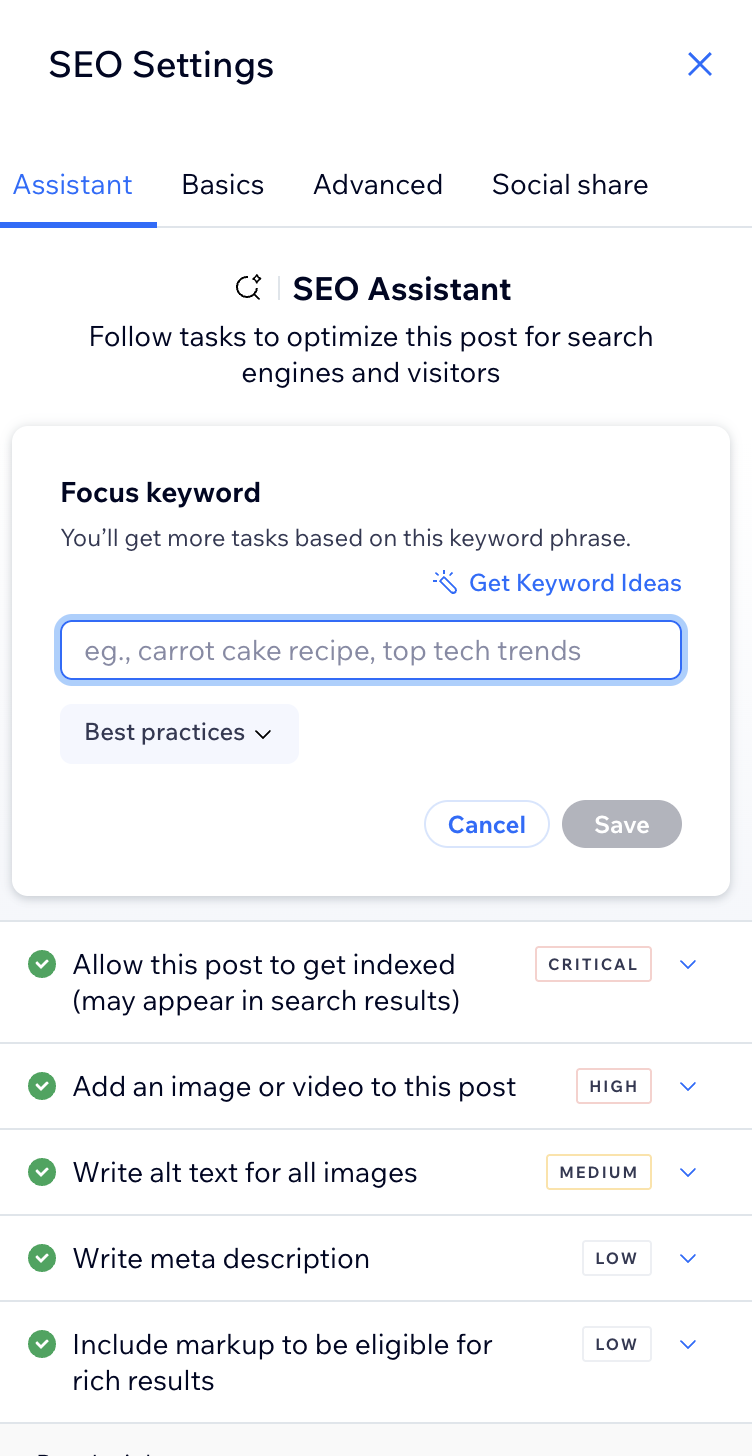The width and height of the screenshot is (752, 1456).
Task: Expand the critical indexing task row
Action: [x=688, y=964]
